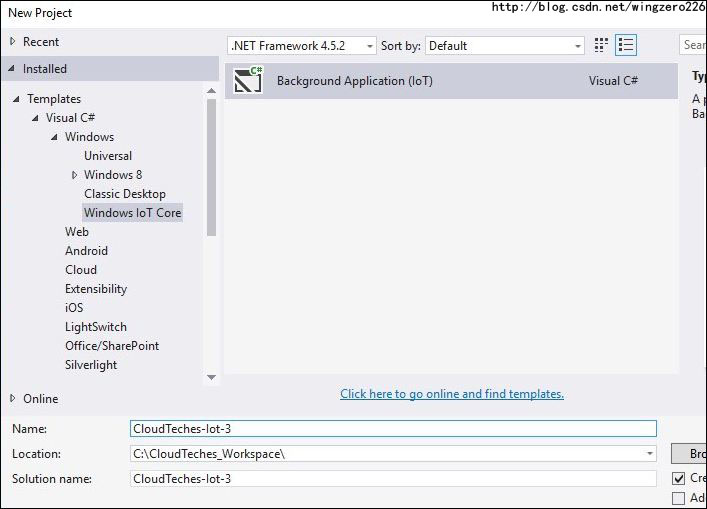Click tree scrollbar down arrow
Image resolution: width=707 pixels, height=509 pixels.
pyautogui.click(x=211, y=377)
